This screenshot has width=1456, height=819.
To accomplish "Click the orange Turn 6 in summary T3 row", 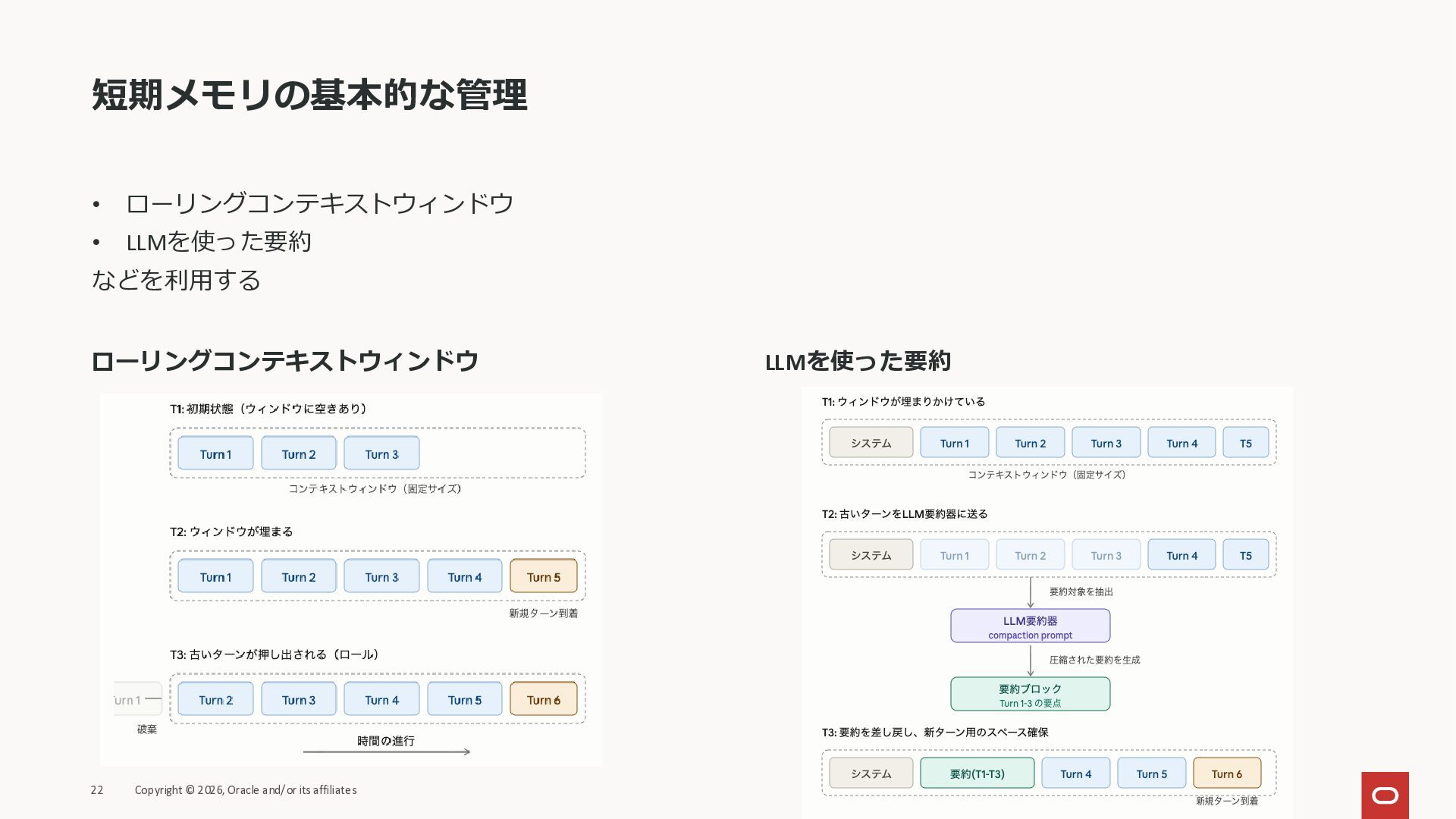I will click(x=1226, y=773).
